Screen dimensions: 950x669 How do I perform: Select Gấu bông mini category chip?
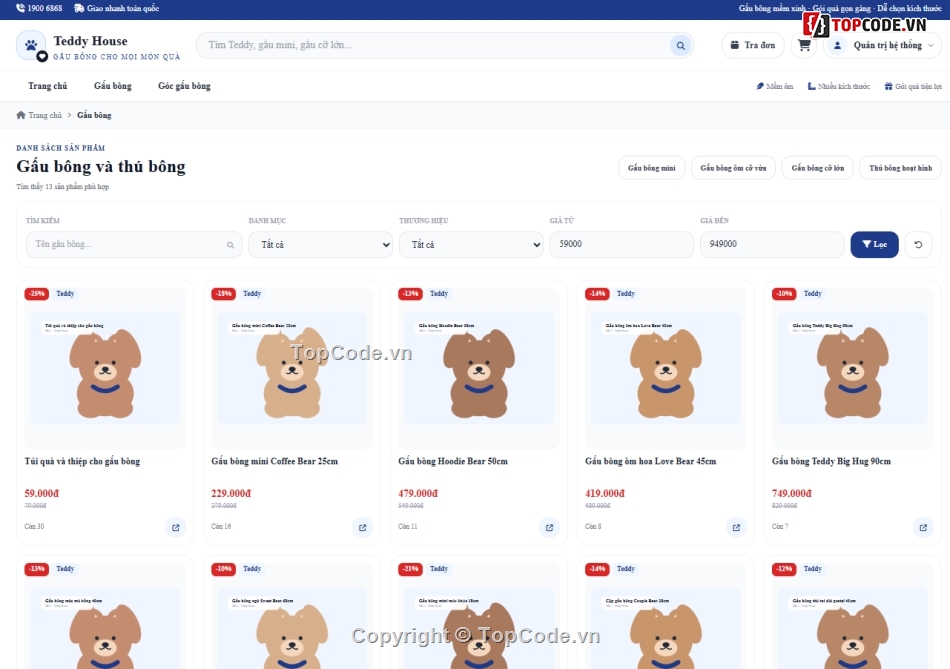pos(651,168)
